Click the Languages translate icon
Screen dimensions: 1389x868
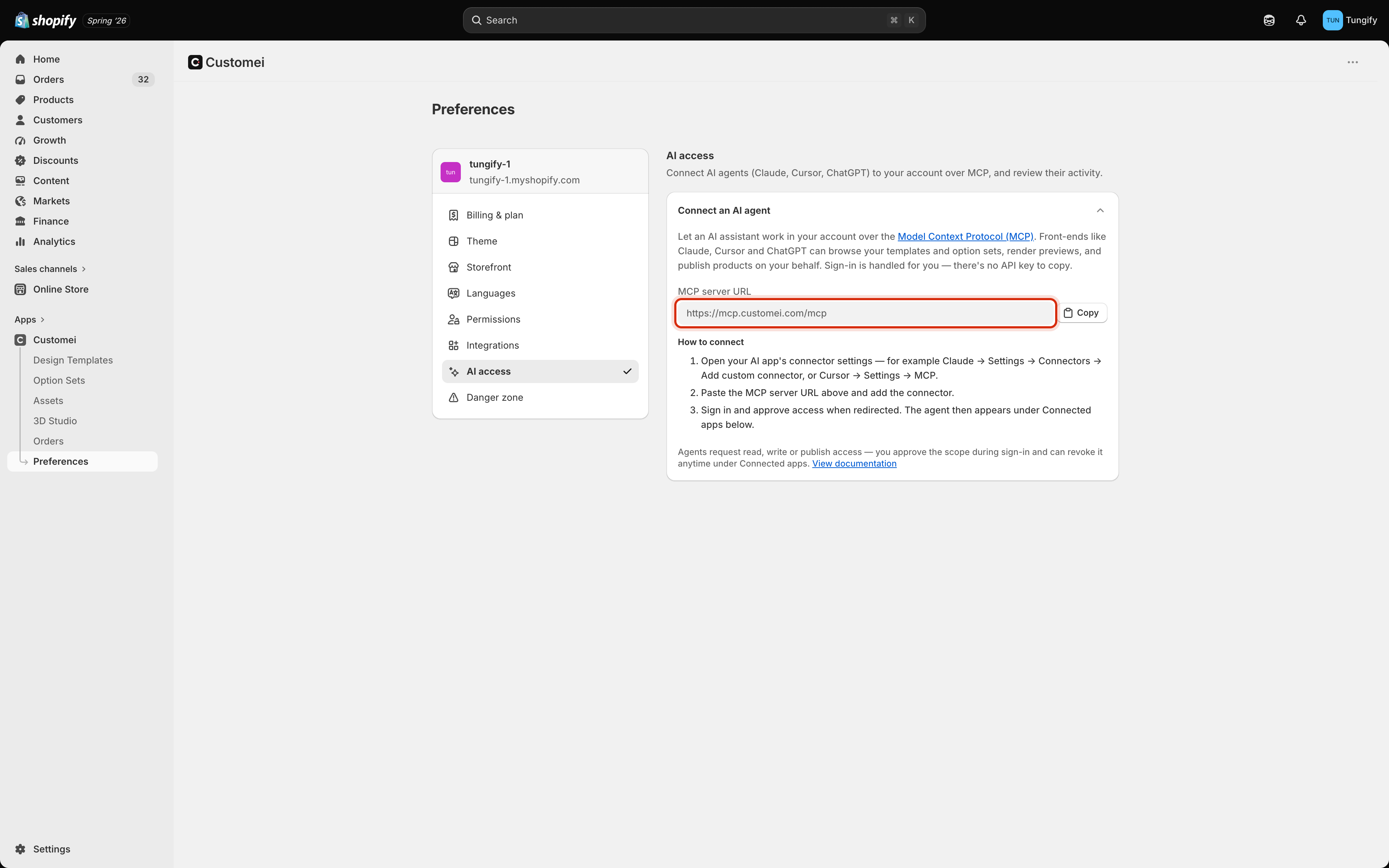click(x=454, y=293)
